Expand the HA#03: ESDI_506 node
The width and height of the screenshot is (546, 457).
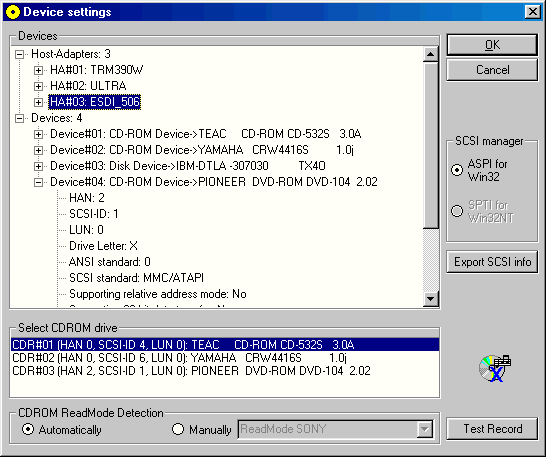(38, 102)
